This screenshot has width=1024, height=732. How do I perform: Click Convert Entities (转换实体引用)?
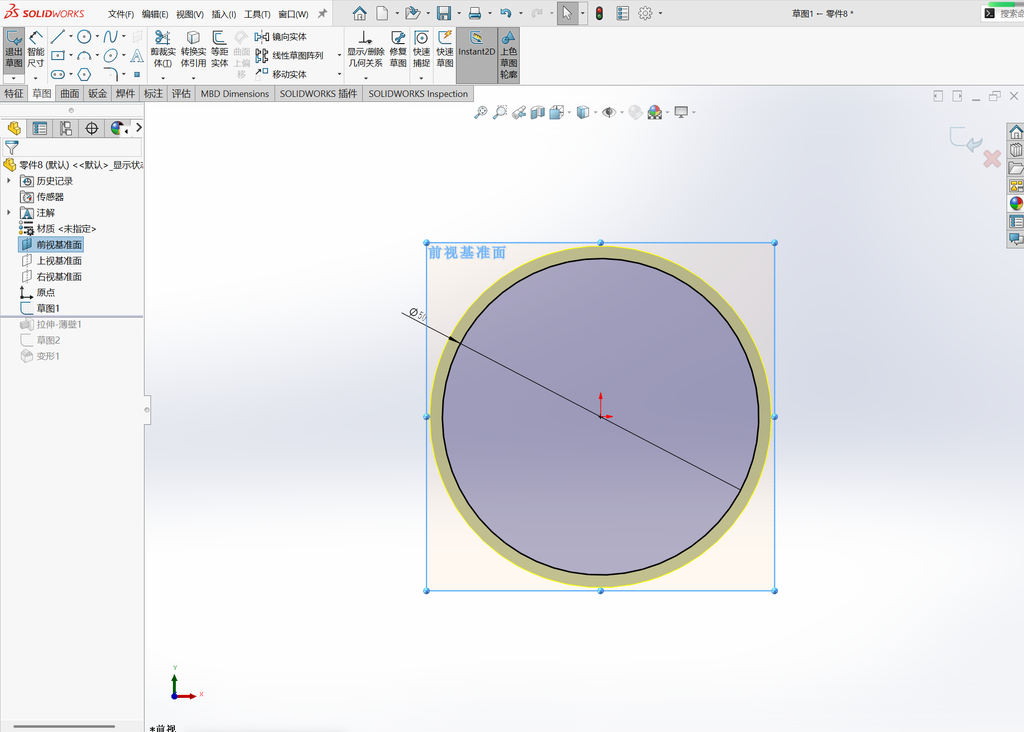coord(193,49)
